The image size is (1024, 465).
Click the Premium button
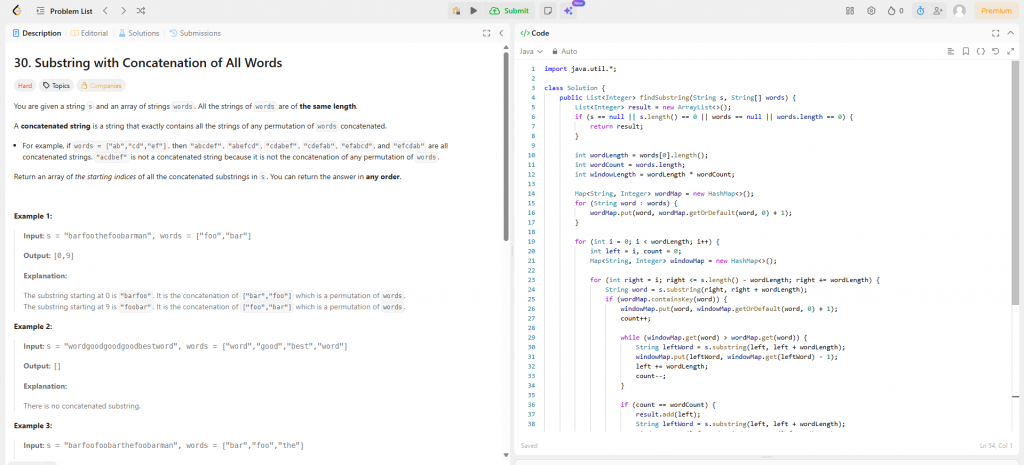pyautogui.click(x=997, y=10)
